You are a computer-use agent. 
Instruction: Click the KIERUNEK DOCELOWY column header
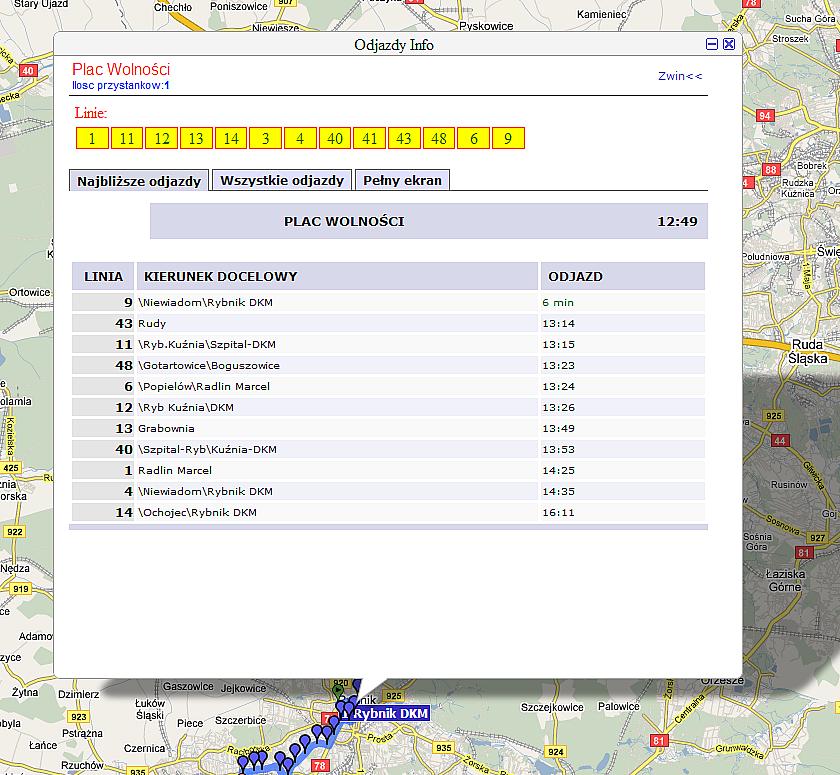click(338, 276)
